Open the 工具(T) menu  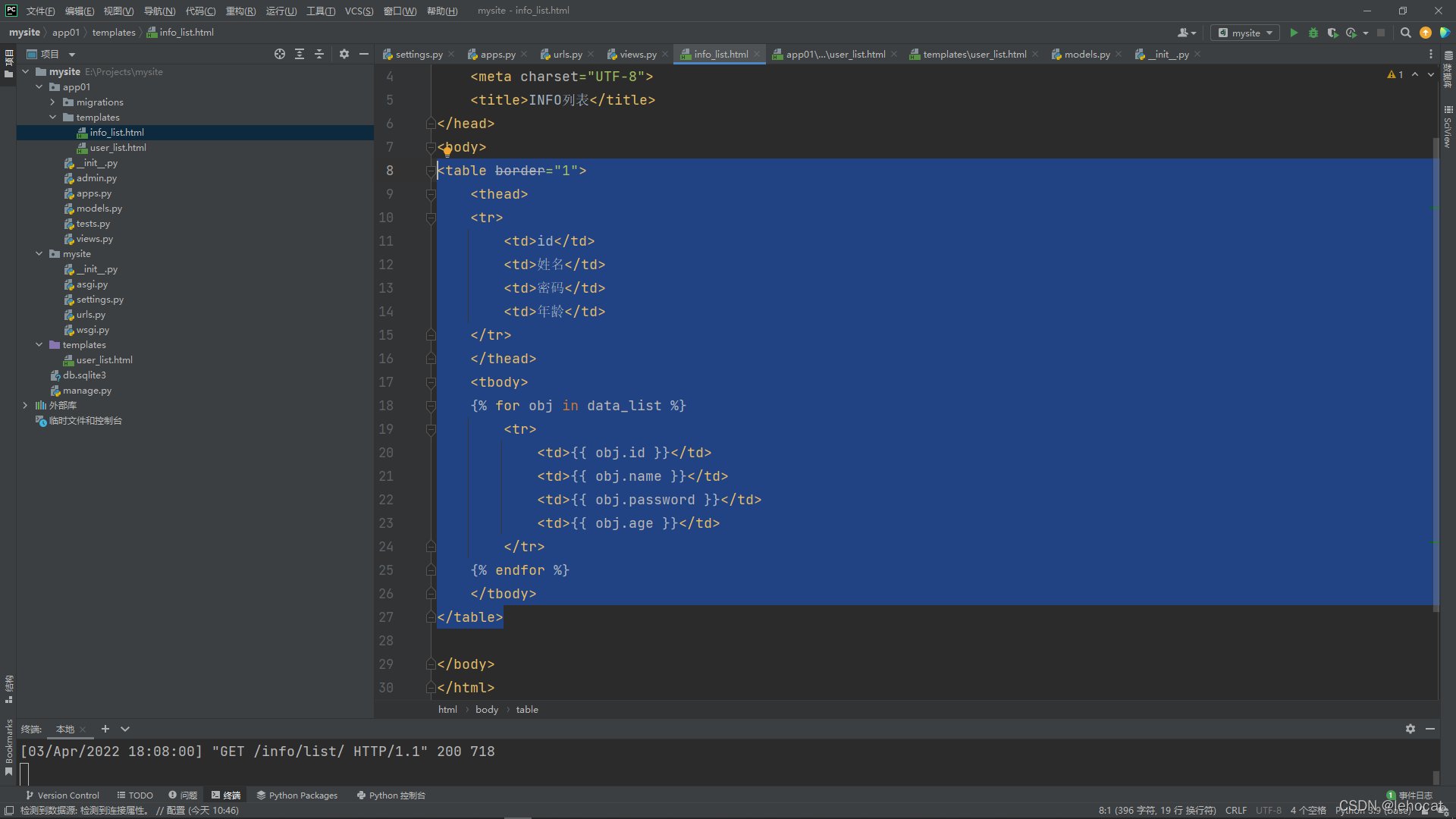[320, 11]
